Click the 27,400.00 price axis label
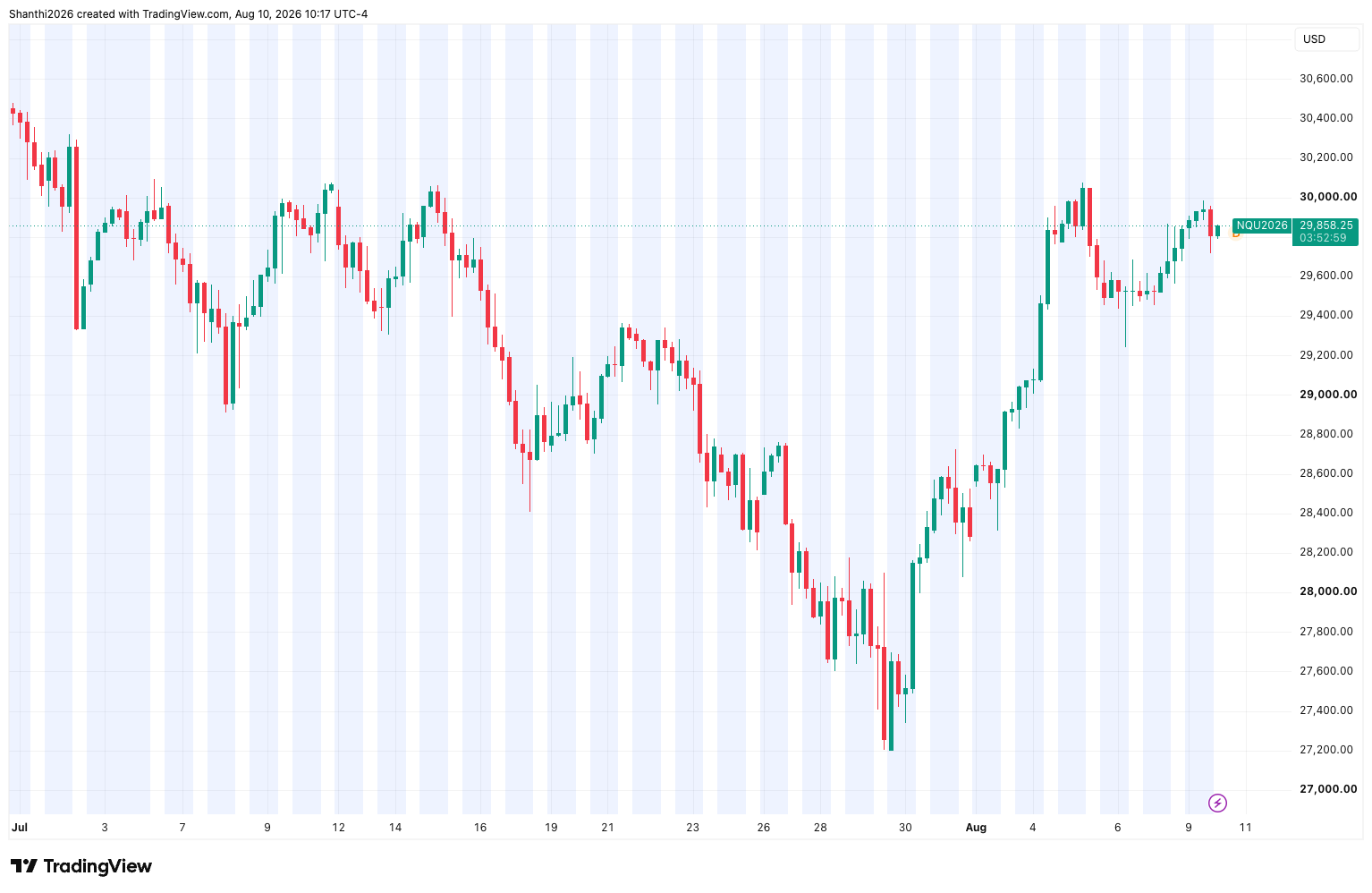Screen dimensions: 1372x893 click(x=1326, y=710)
